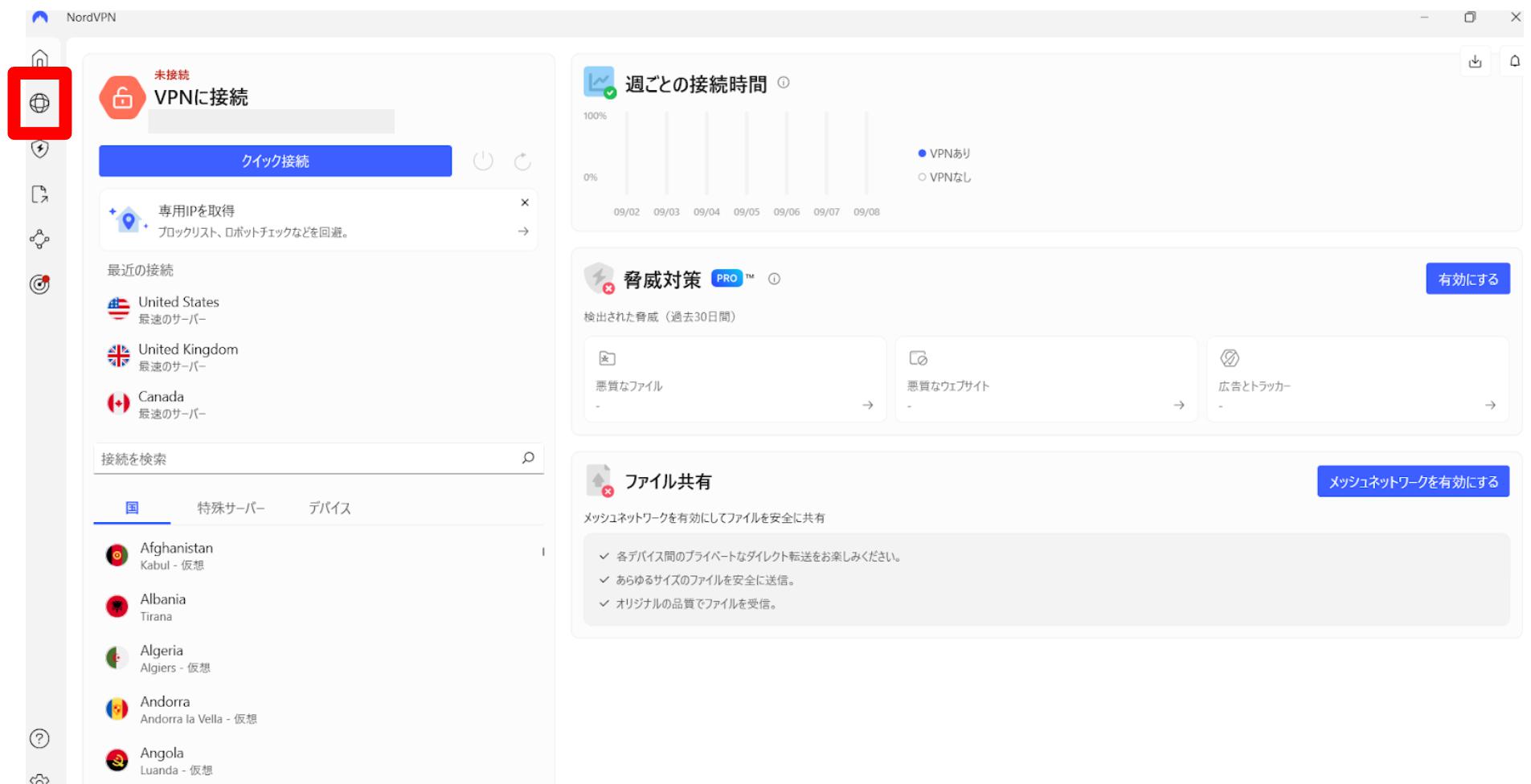Open the file sharing sidebar icon
Image resolution: width=1531 pixels, height=784 pixels.
39,194
